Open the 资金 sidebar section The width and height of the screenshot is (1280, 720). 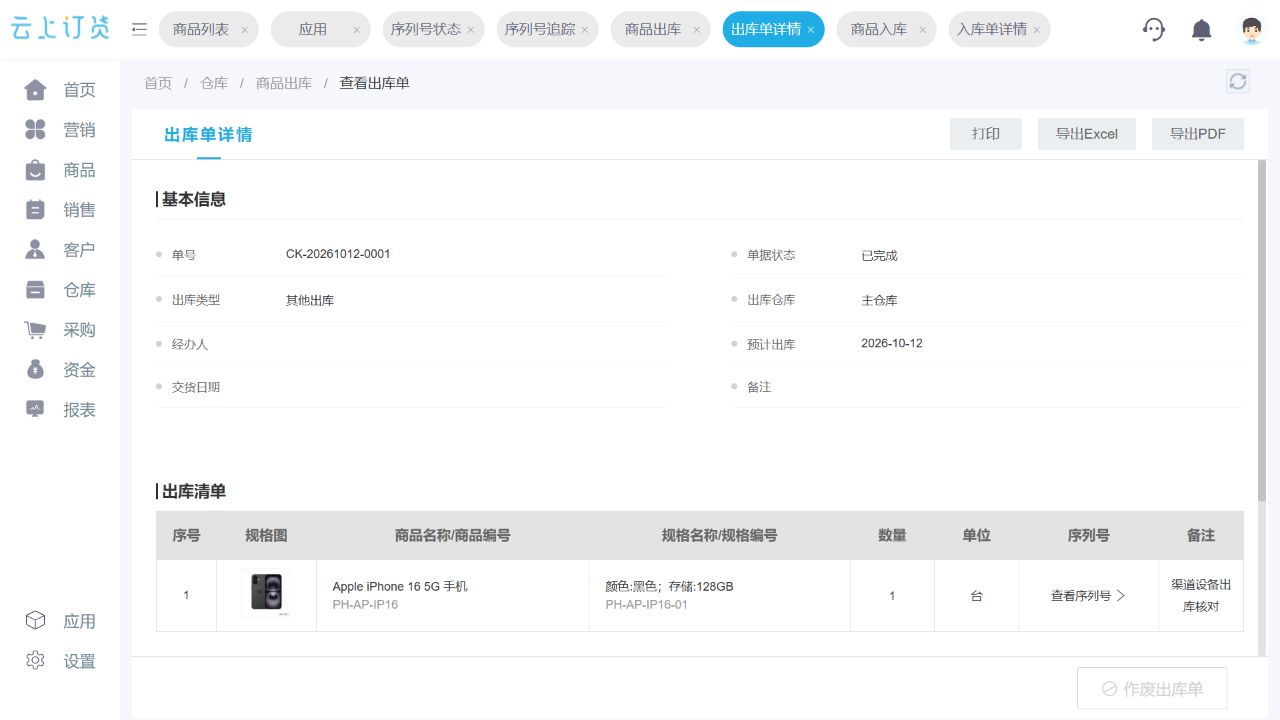60,370
